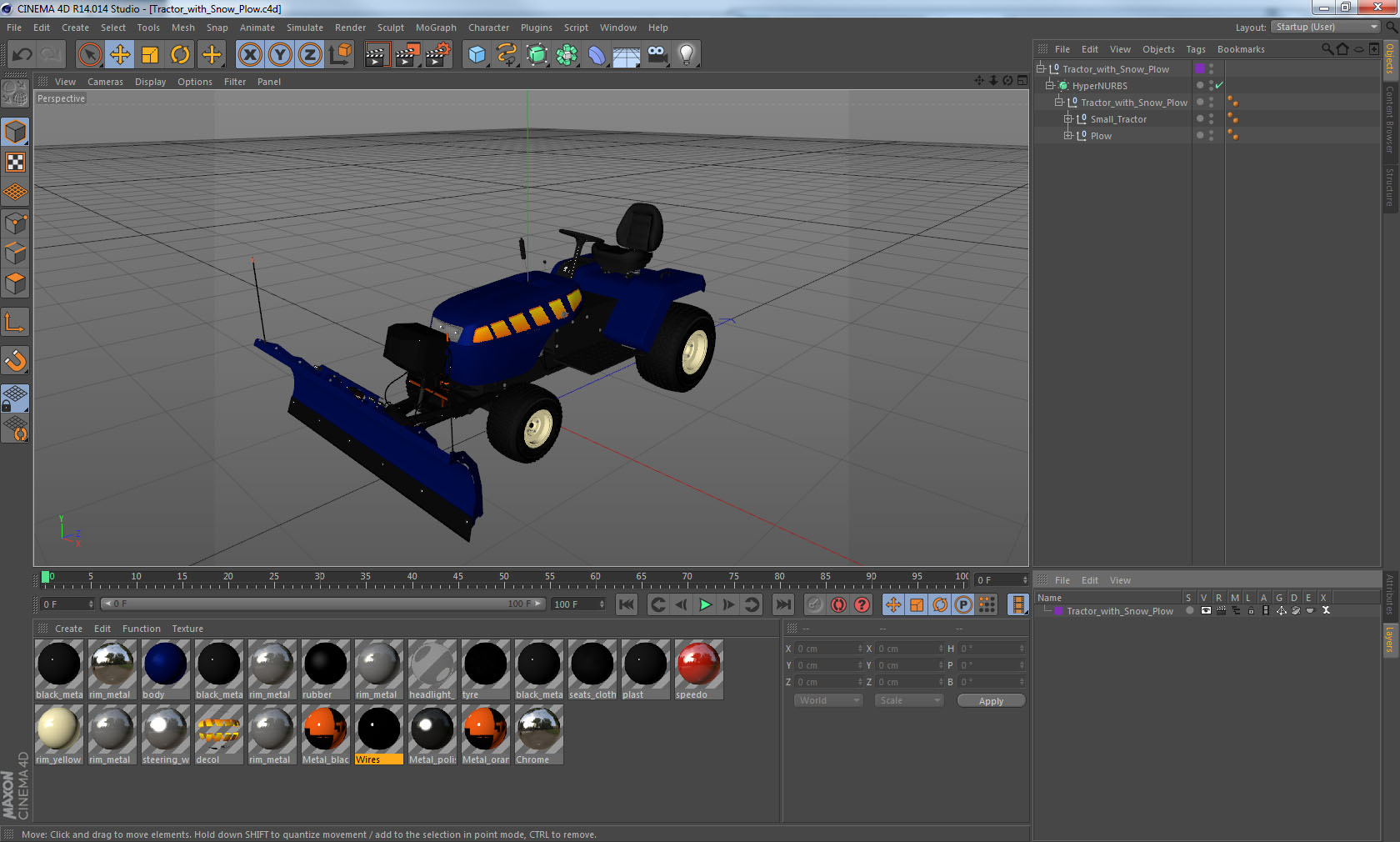Select the Live Selection tool
The image size is (1400, 842).
point(89,55)
